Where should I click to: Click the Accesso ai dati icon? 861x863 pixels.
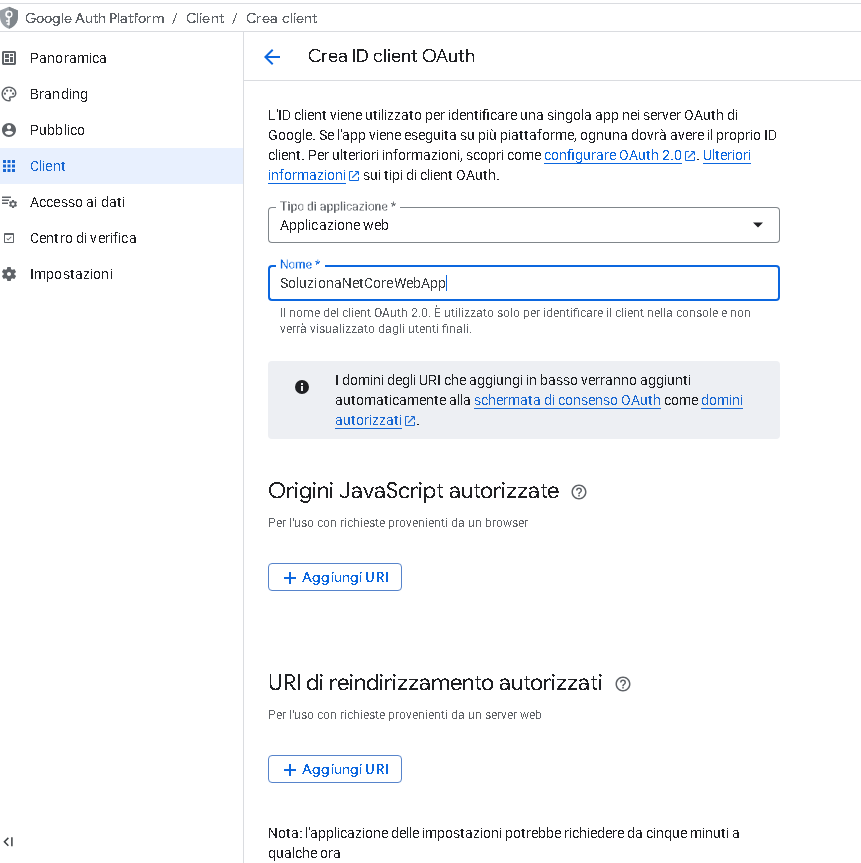[x=9, y=202]
